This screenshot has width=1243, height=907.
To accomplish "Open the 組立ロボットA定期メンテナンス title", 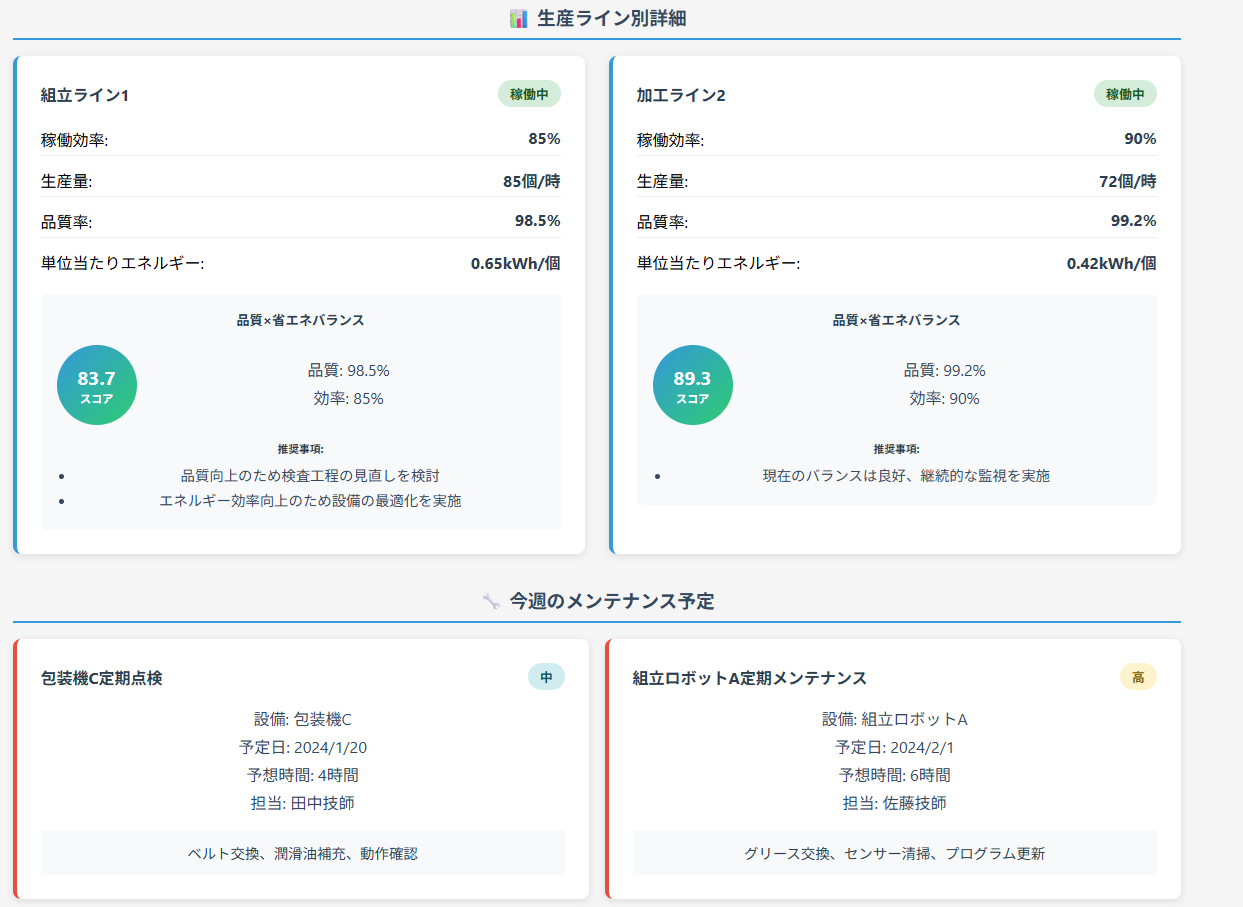I will click(x=749, y=678).
